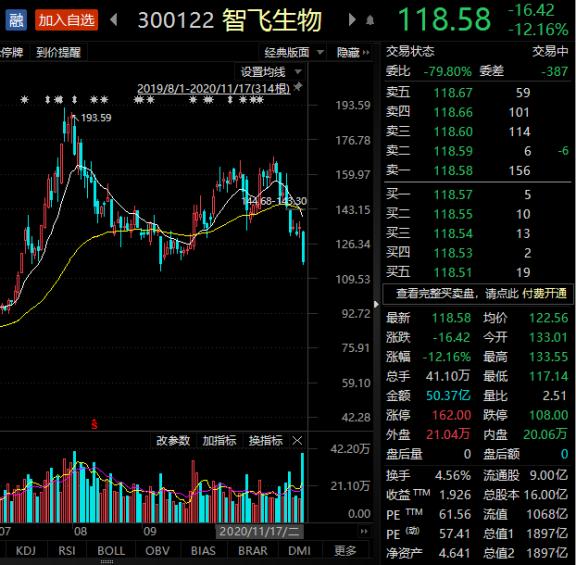This screenshot has width=576, height=565.
Task: Click the bell price alert icon
Action: pyautogui.click(x=370, y=20)
